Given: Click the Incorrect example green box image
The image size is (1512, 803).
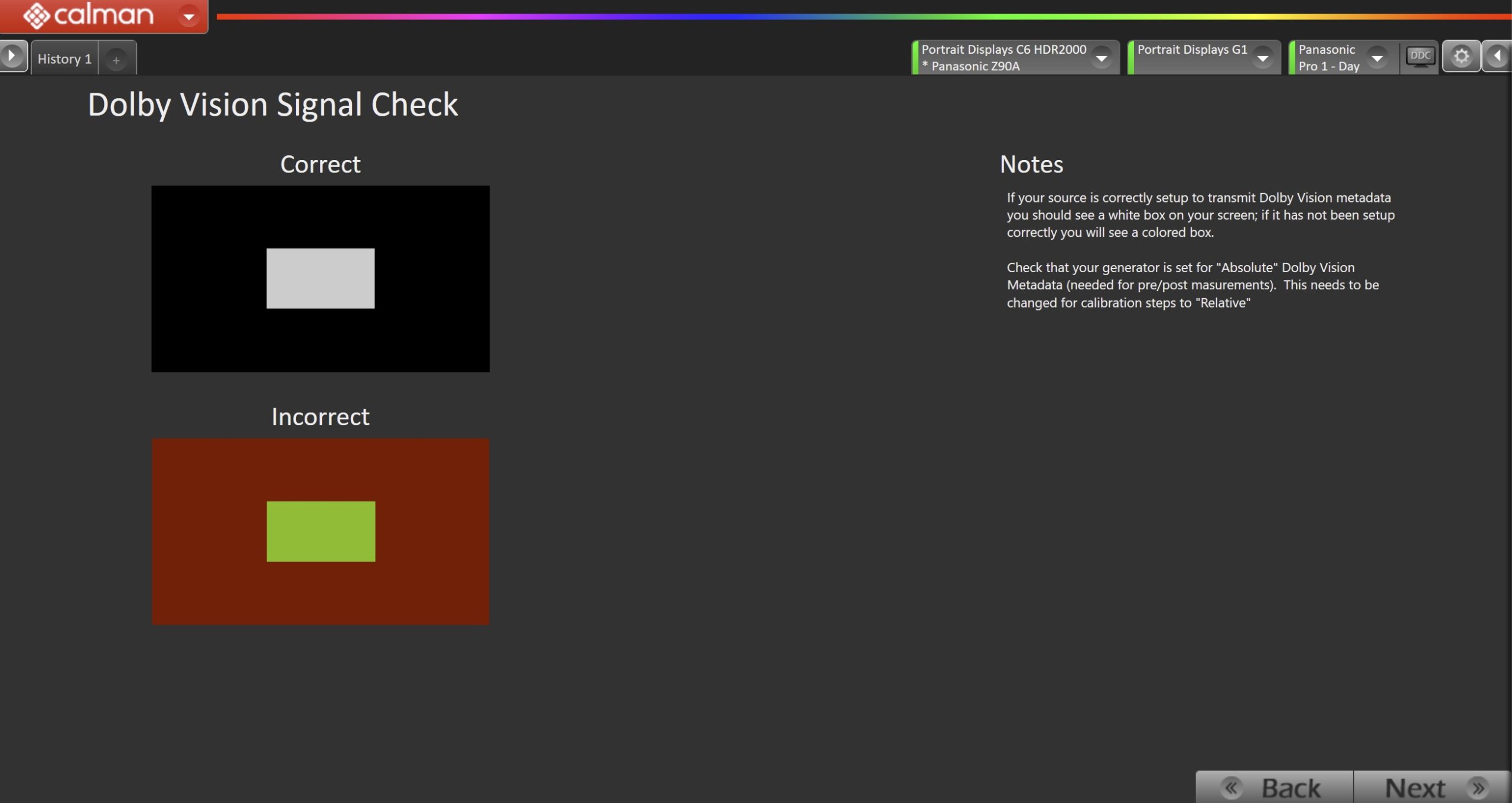Looking at the screenshot, I should (320, 531).
